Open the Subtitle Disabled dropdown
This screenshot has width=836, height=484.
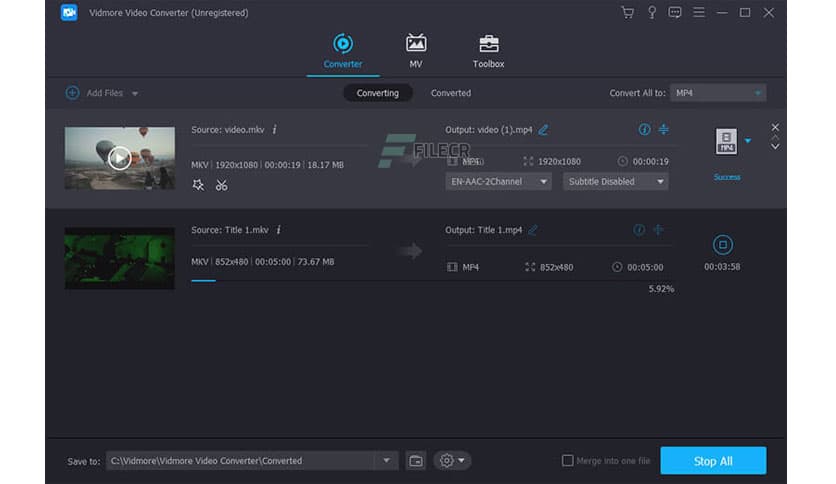pyautogui.click(x=615, y=181)
